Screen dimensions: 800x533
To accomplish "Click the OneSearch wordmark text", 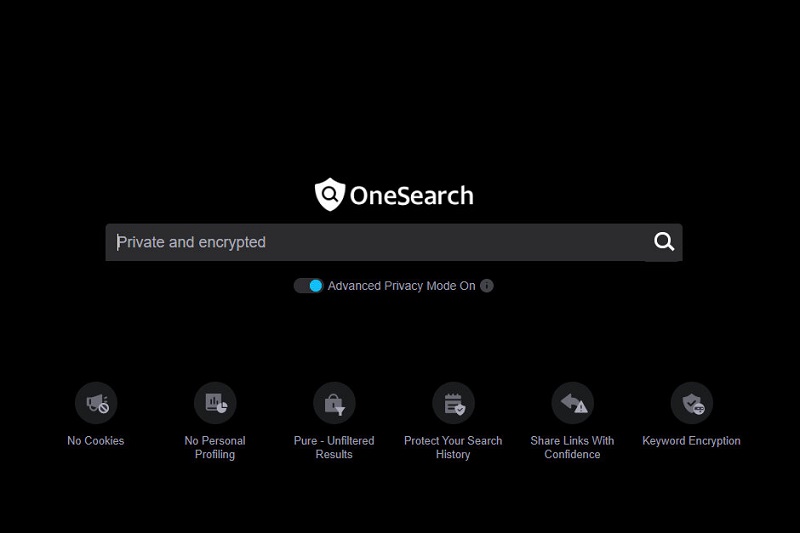I will (x=411, y=195).
